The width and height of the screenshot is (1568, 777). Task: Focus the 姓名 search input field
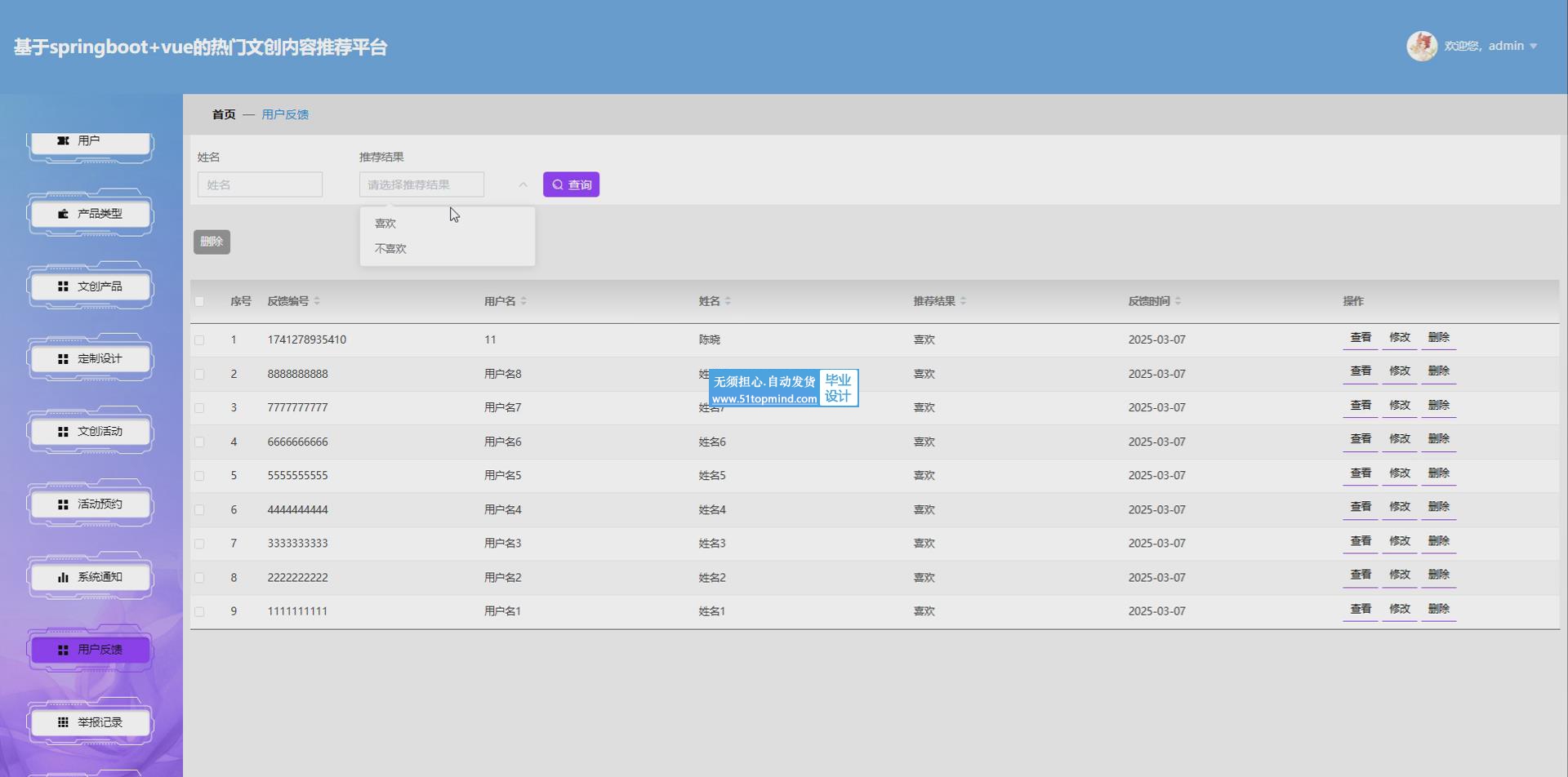tap(260, 185)
